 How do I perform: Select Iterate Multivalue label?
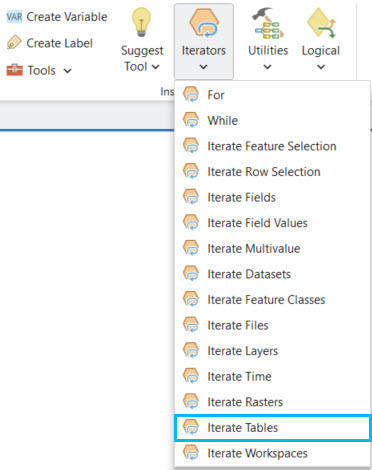click(254, 248)
